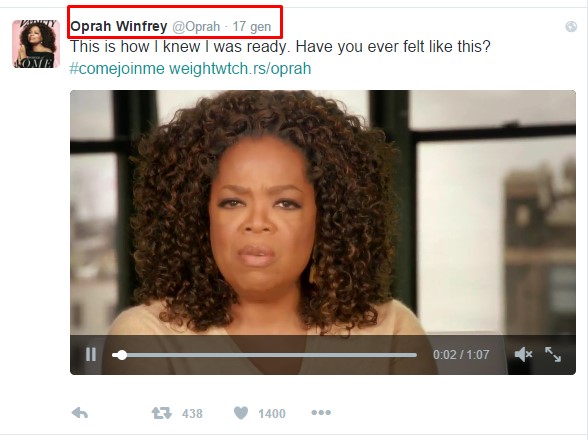This screenshot has height=440, width=588.
Task: Retweet this post using the retweet icon
Action: (x=162, y=413)
